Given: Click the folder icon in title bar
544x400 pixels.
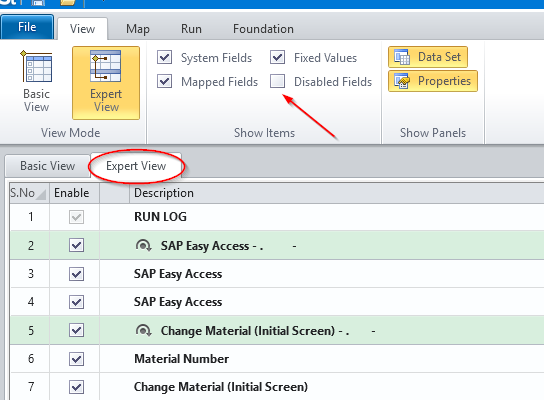Looking at the screenshot, I should point(68,2).
